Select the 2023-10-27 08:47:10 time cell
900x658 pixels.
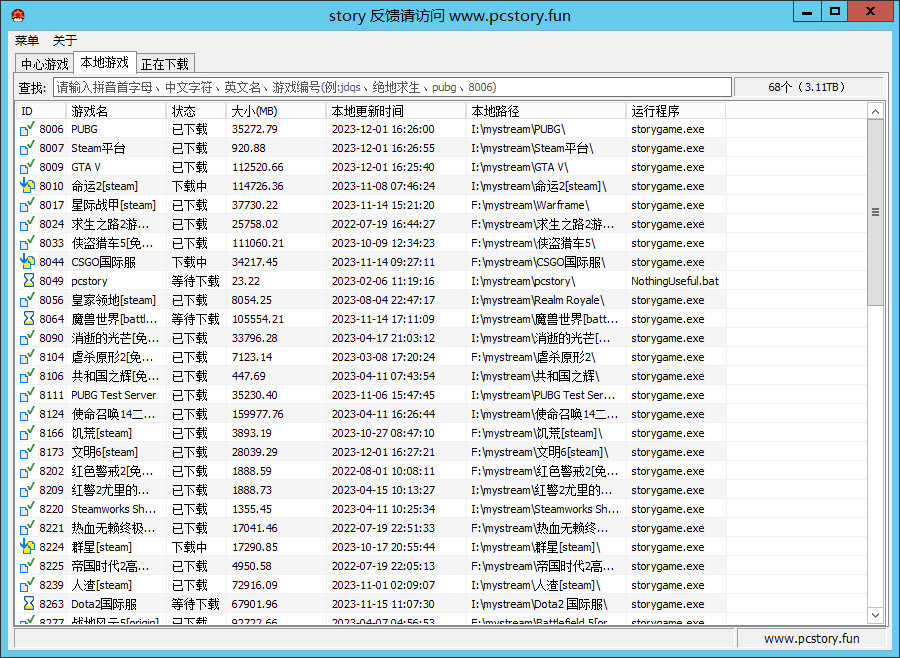point(383,433)
